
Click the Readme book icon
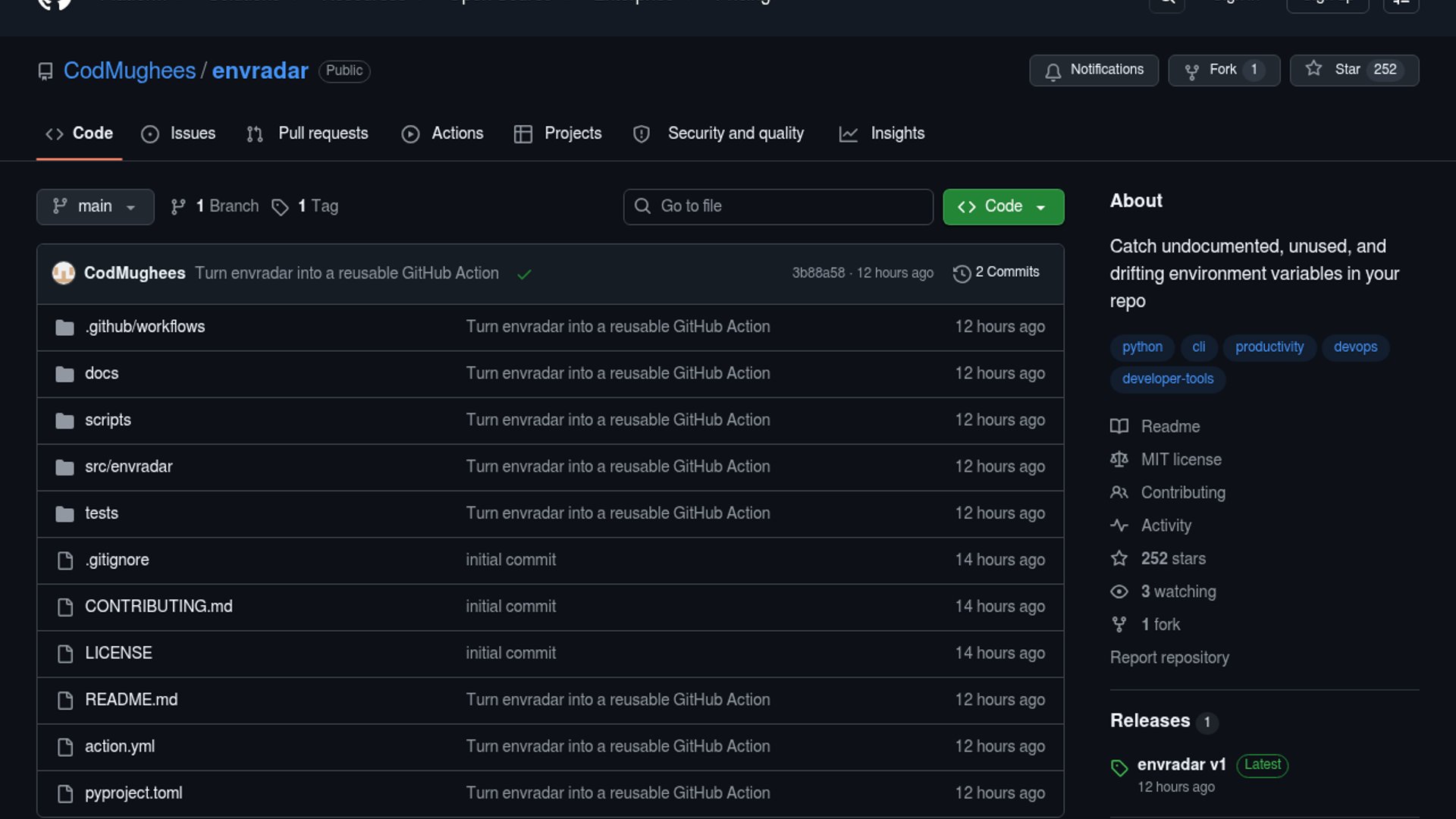1119,426
